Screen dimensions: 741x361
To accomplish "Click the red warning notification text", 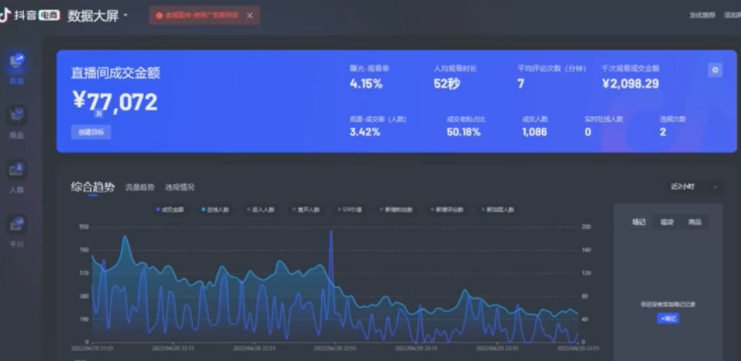I will (201, 16).
